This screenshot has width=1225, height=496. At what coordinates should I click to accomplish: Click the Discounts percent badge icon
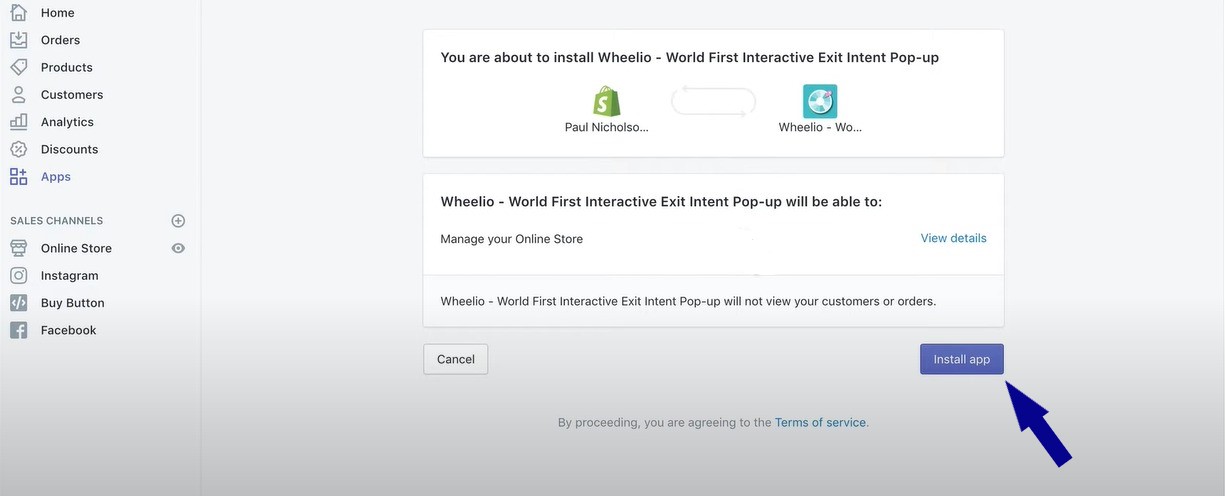click(x=18, y=149)
